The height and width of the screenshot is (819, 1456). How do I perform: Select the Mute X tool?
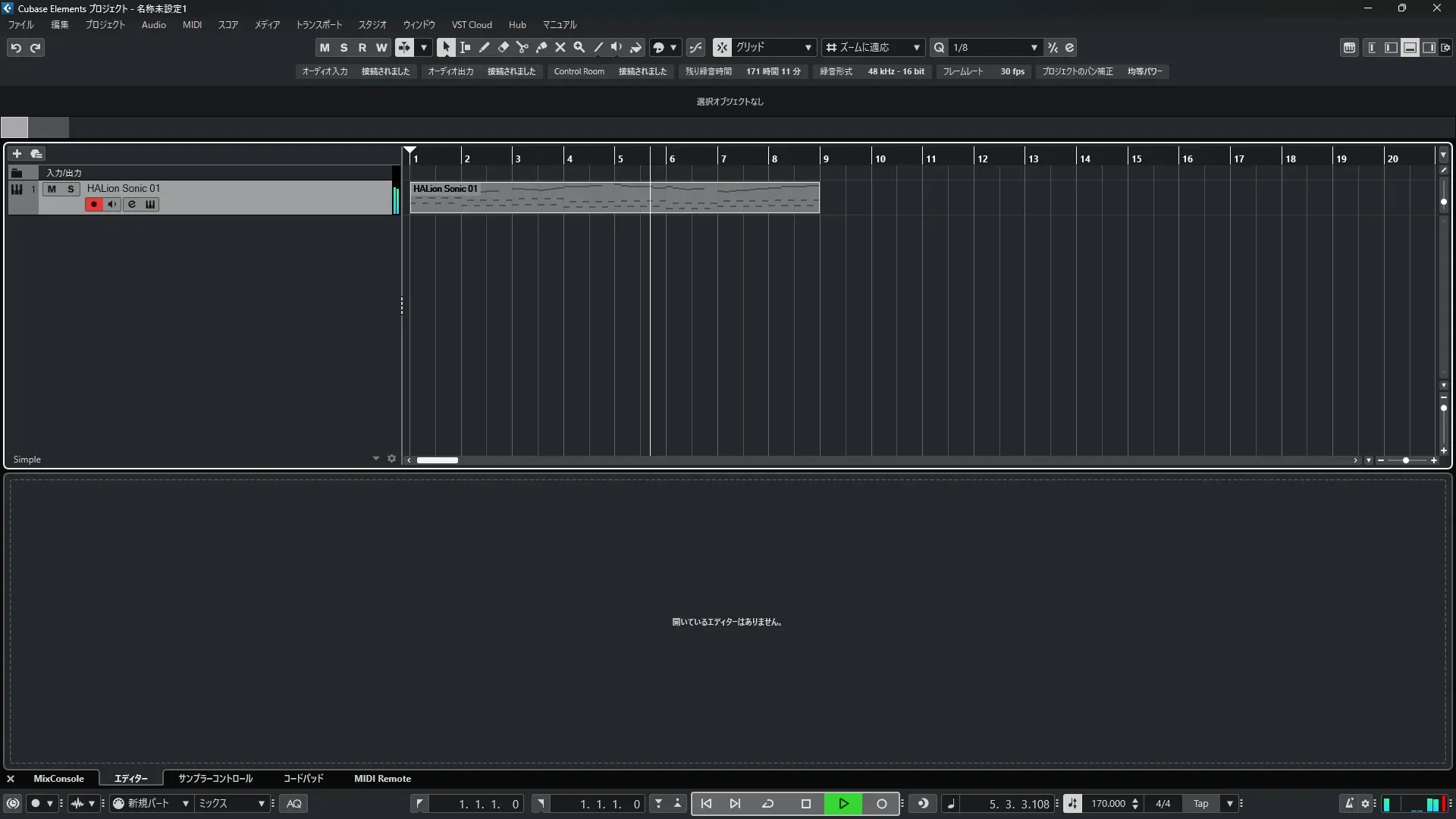pos(560,47)
